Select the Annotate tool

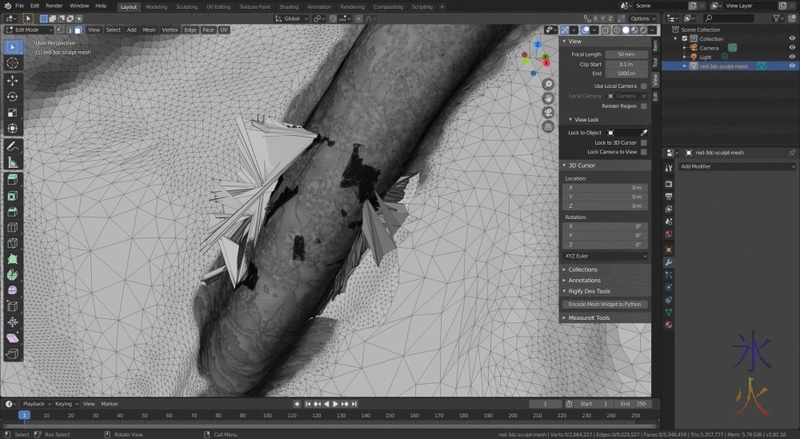tap(12, 144)
